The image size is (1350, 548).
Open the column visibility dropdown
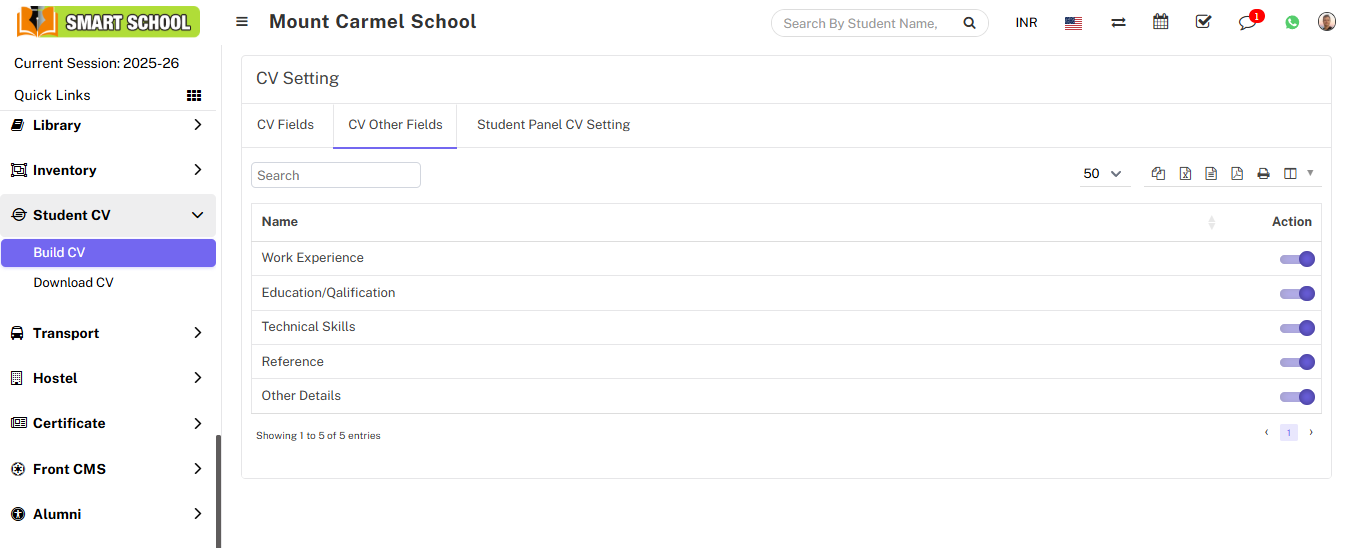[1297, 174]
